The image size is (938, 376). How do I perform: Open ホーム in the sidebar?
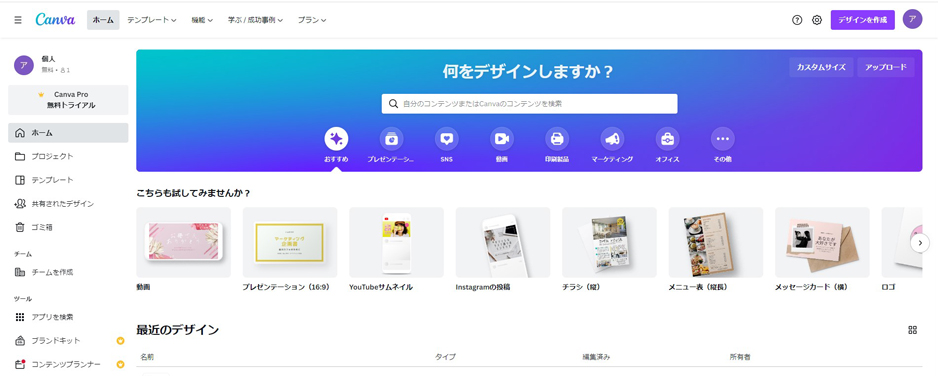(x=68, y=133)
